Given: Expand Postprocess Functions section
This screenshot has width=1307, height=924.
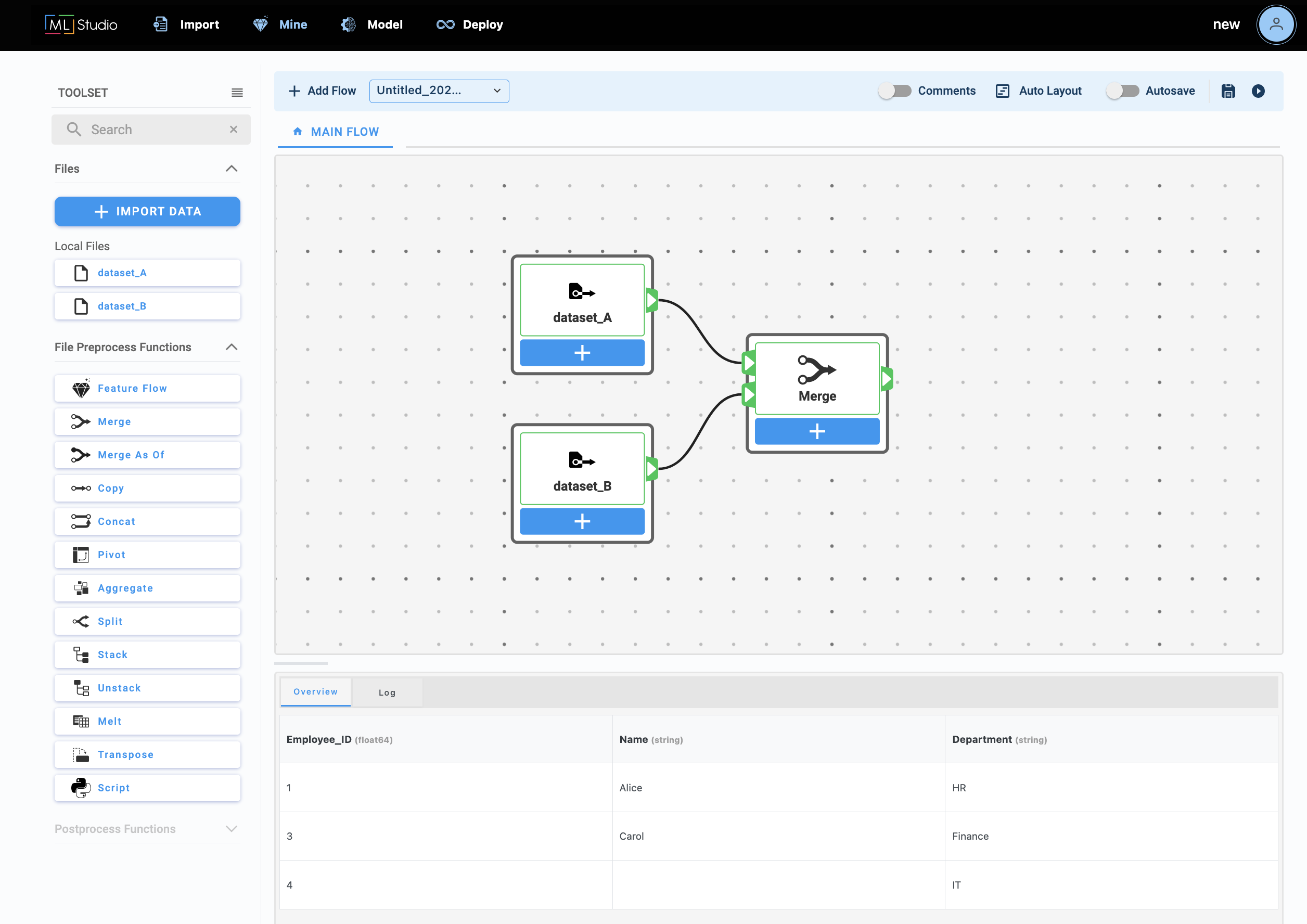Looking at the screenshot, I should coord(231,829).
